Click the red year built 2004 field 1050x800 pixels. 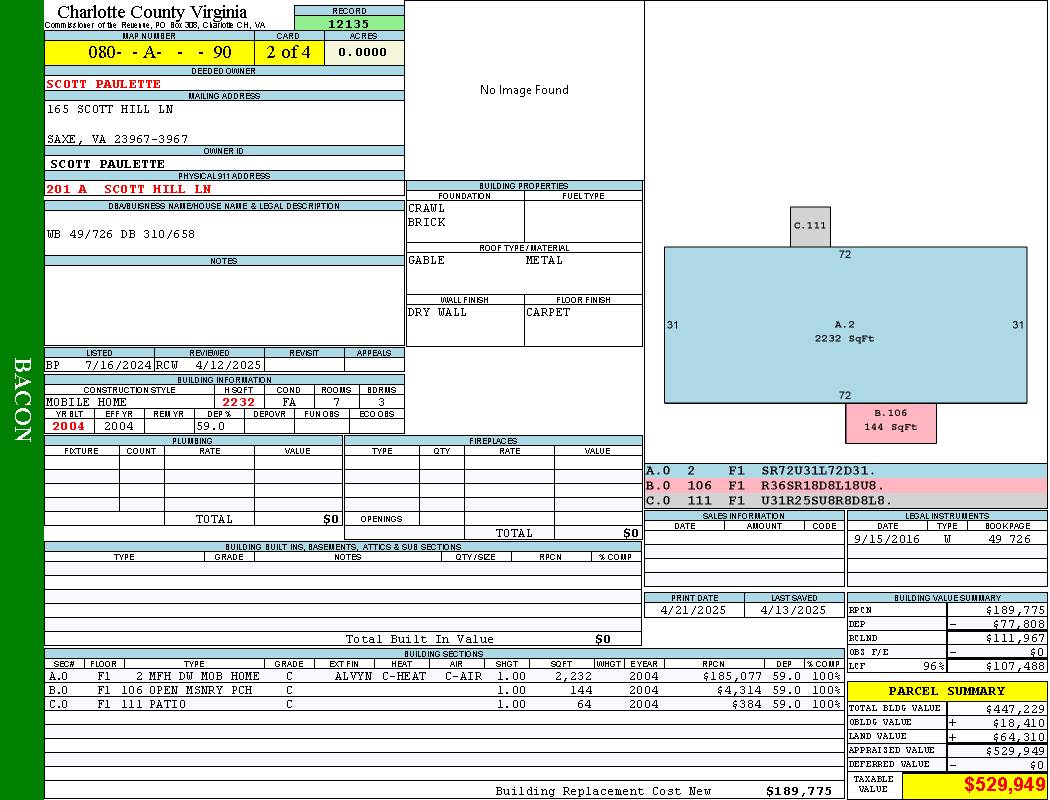[69, 426]
